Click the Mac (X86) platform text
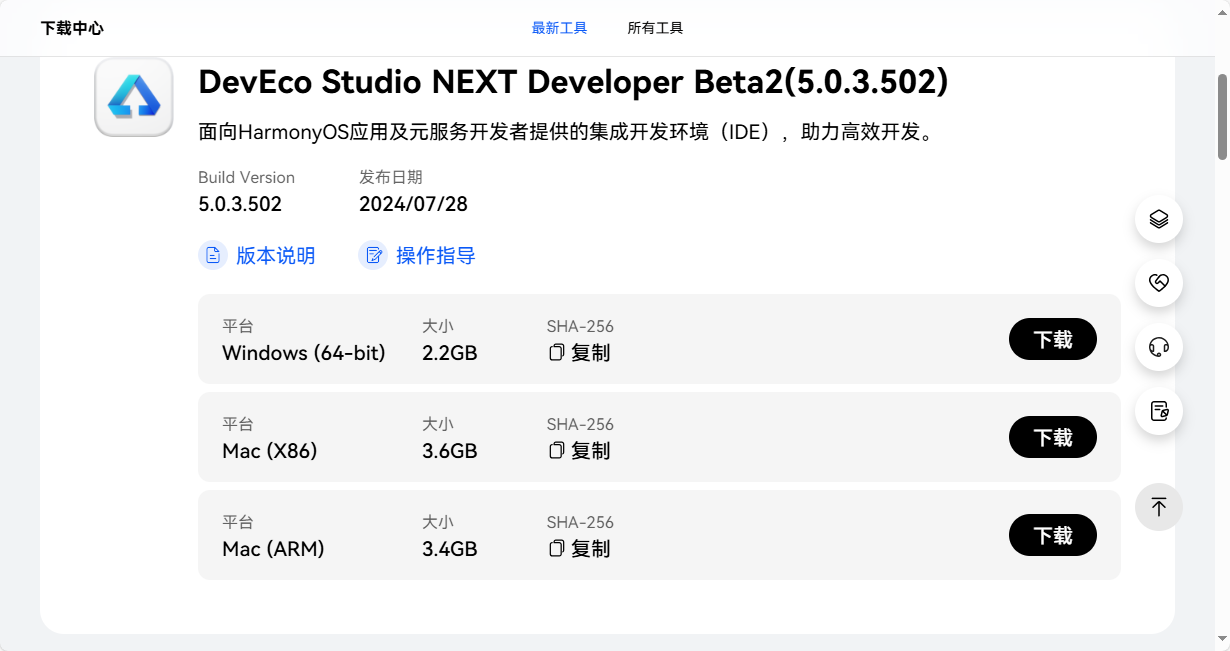Viewport: 1230px width, 651px height. (270, 451)
